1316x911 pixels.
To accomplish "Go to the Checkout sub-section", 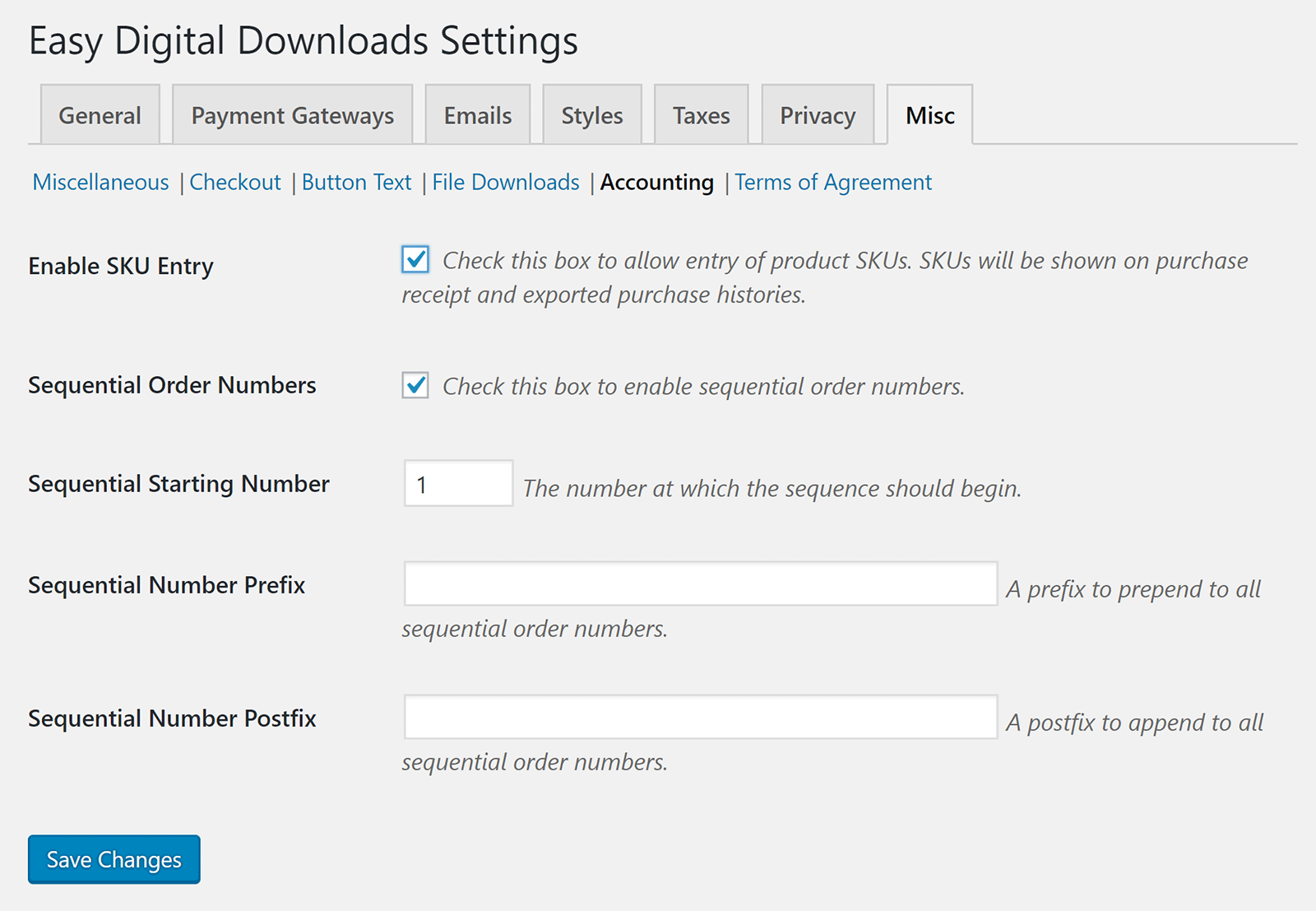I will [x=235, y=182].
